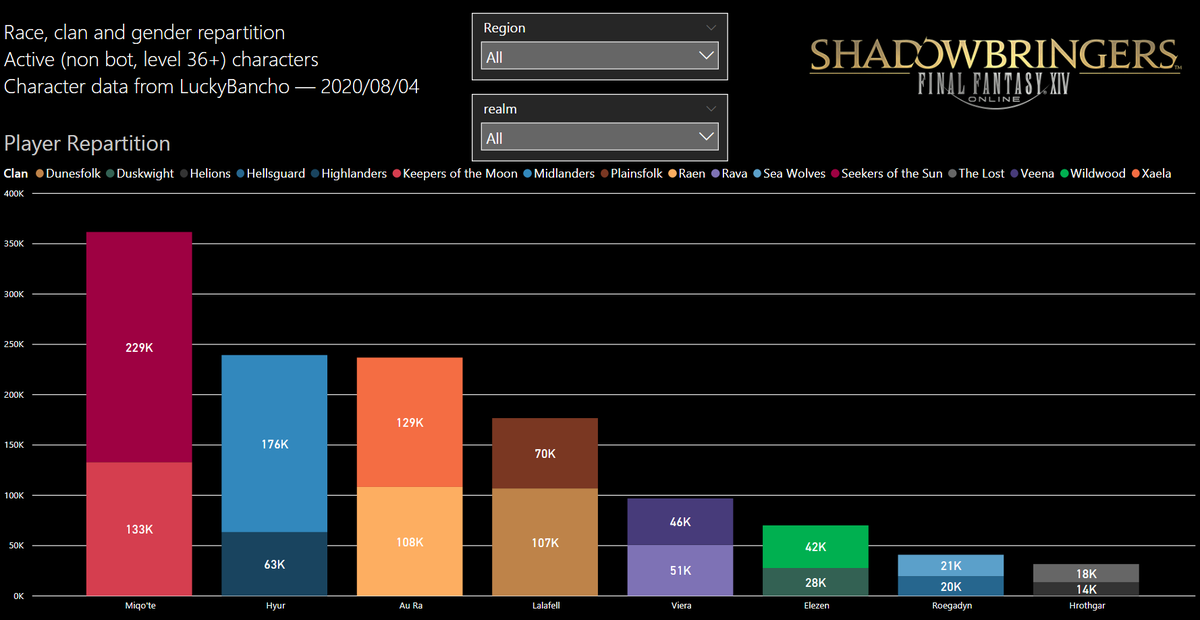This screenshot has width=1200, height=620.
Task: Choose Highlanders in the clan legend
Action: [348, 174]
